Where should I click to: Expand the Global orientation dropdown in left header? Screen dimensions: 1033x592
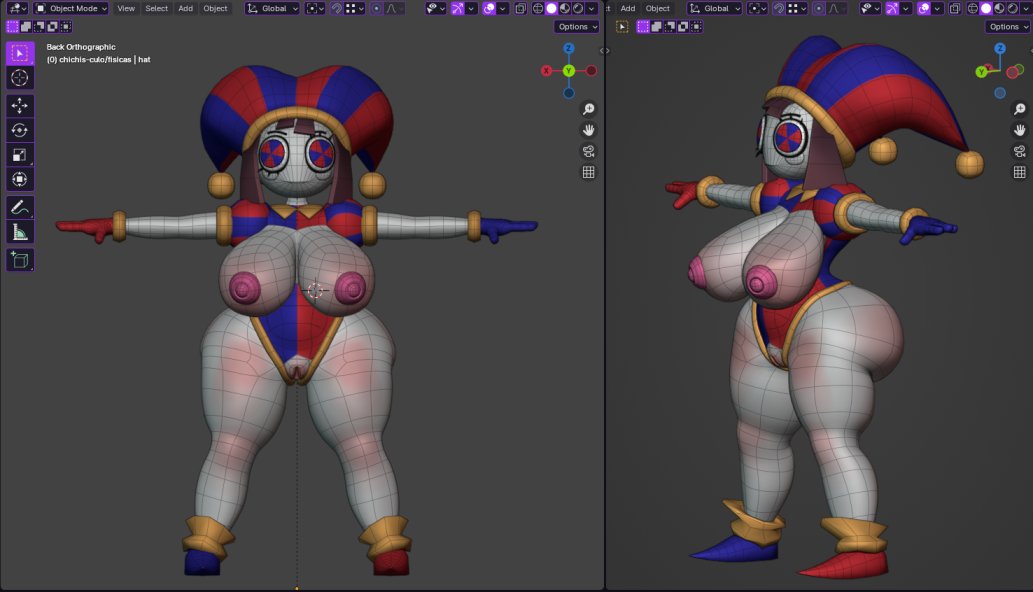[272, 8]
